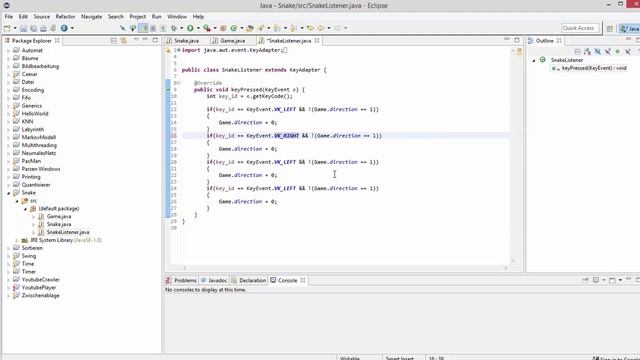Click the Print toolbar icon
The image size is (640, 360).
point(43,28)
